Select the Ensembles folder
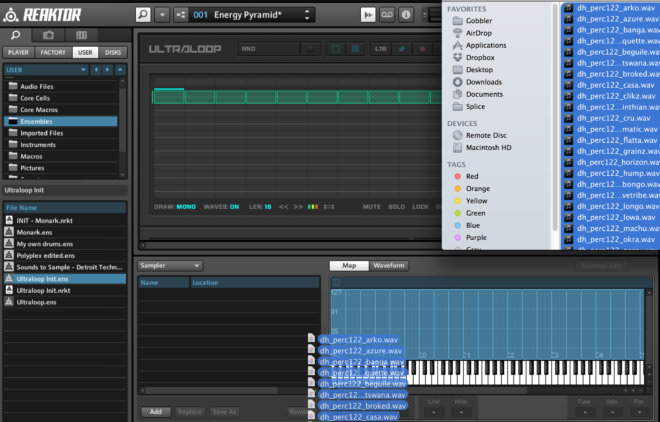This screenshot has height=422, width=660. coord(61,122)
